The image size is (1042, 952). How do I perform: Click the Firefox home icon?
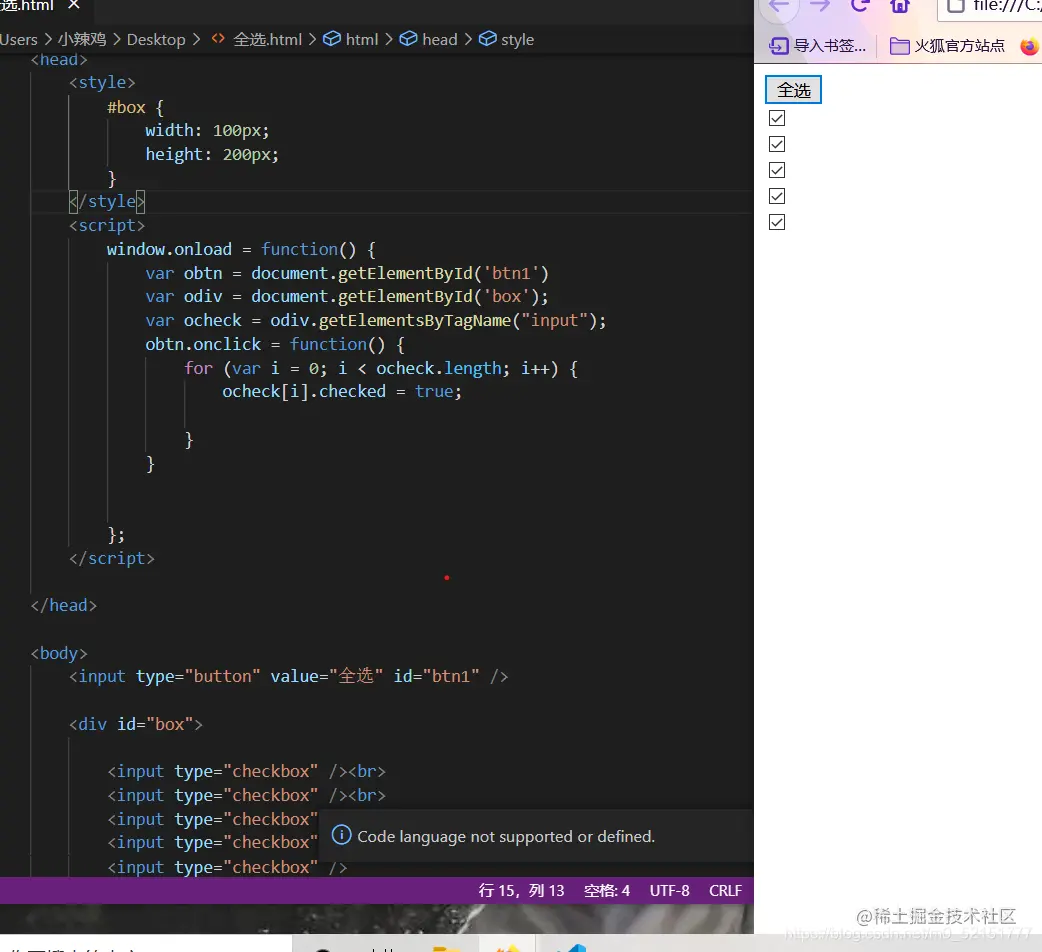pyautogui.click(x=900, y=6)
